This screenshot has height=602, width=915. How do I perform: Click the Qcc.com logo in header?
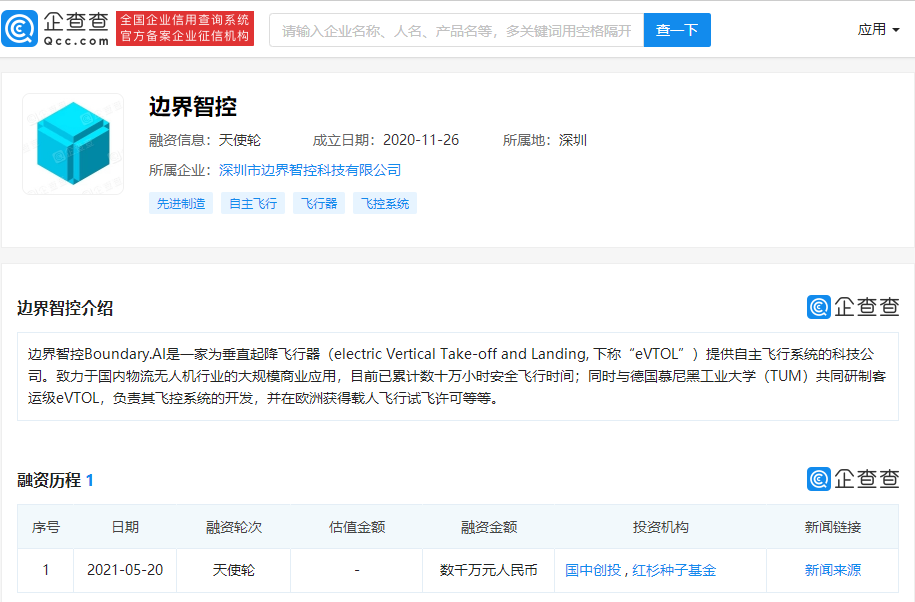pyautogui.click(x=56, y=29)
